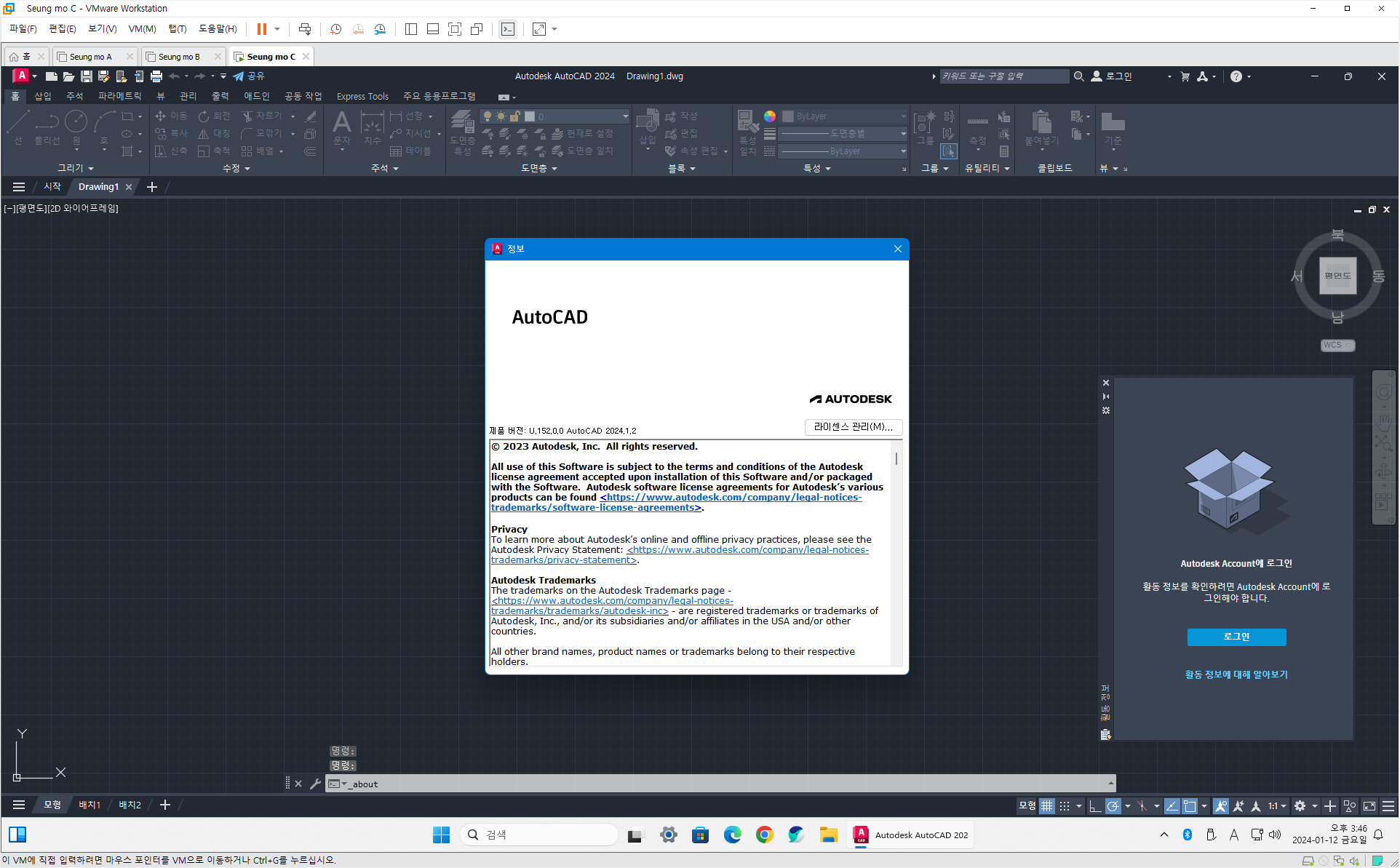Click the plot printer icon in quick access toolbar
Screen dimensions: 1400x868
pos(156,76)
